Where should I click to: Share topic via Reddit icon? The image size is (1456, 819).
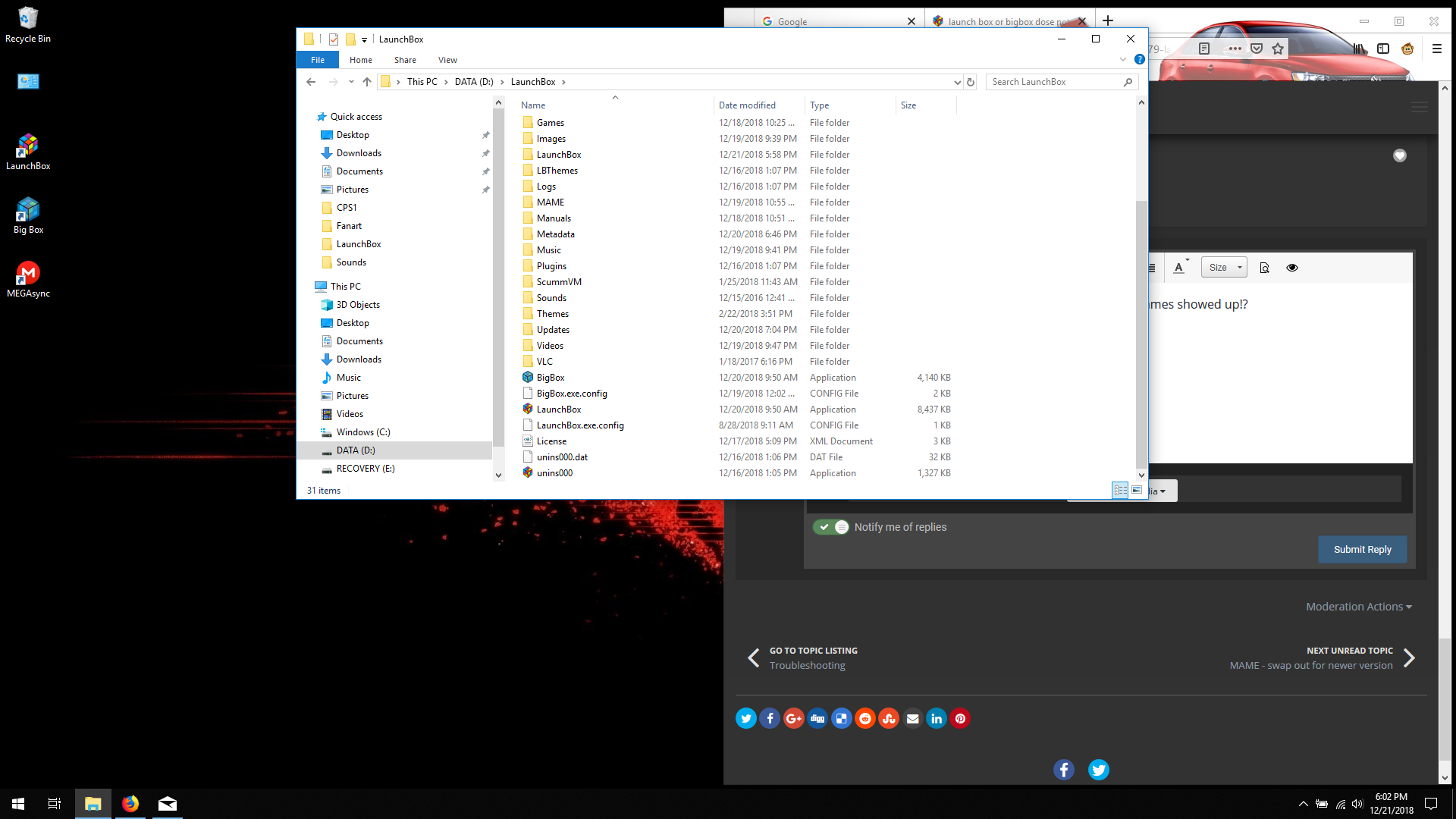point(864,718)
